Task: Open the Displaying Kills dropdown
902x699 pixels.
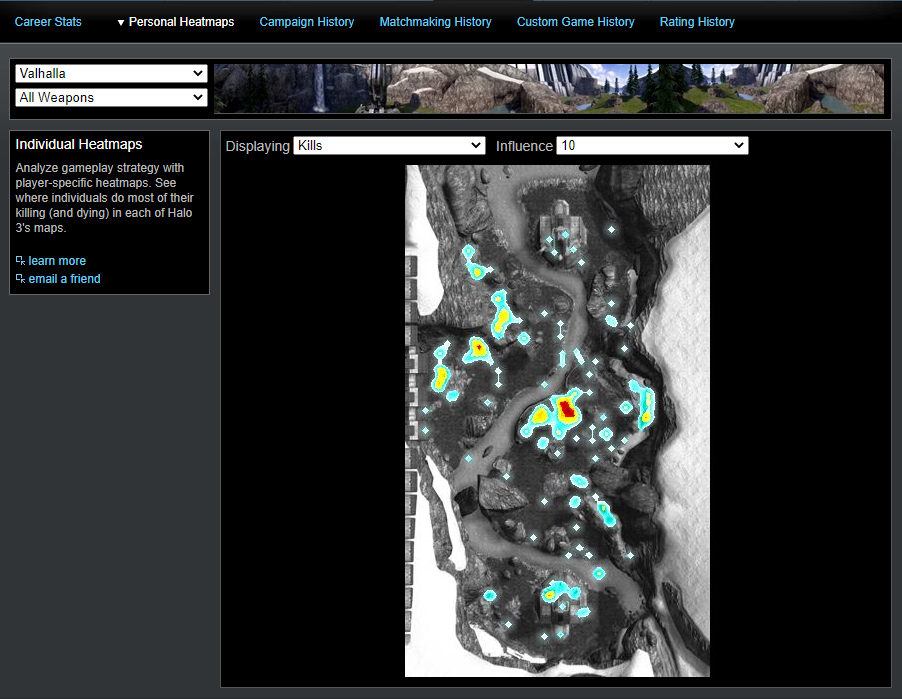Action: [389, 146]
